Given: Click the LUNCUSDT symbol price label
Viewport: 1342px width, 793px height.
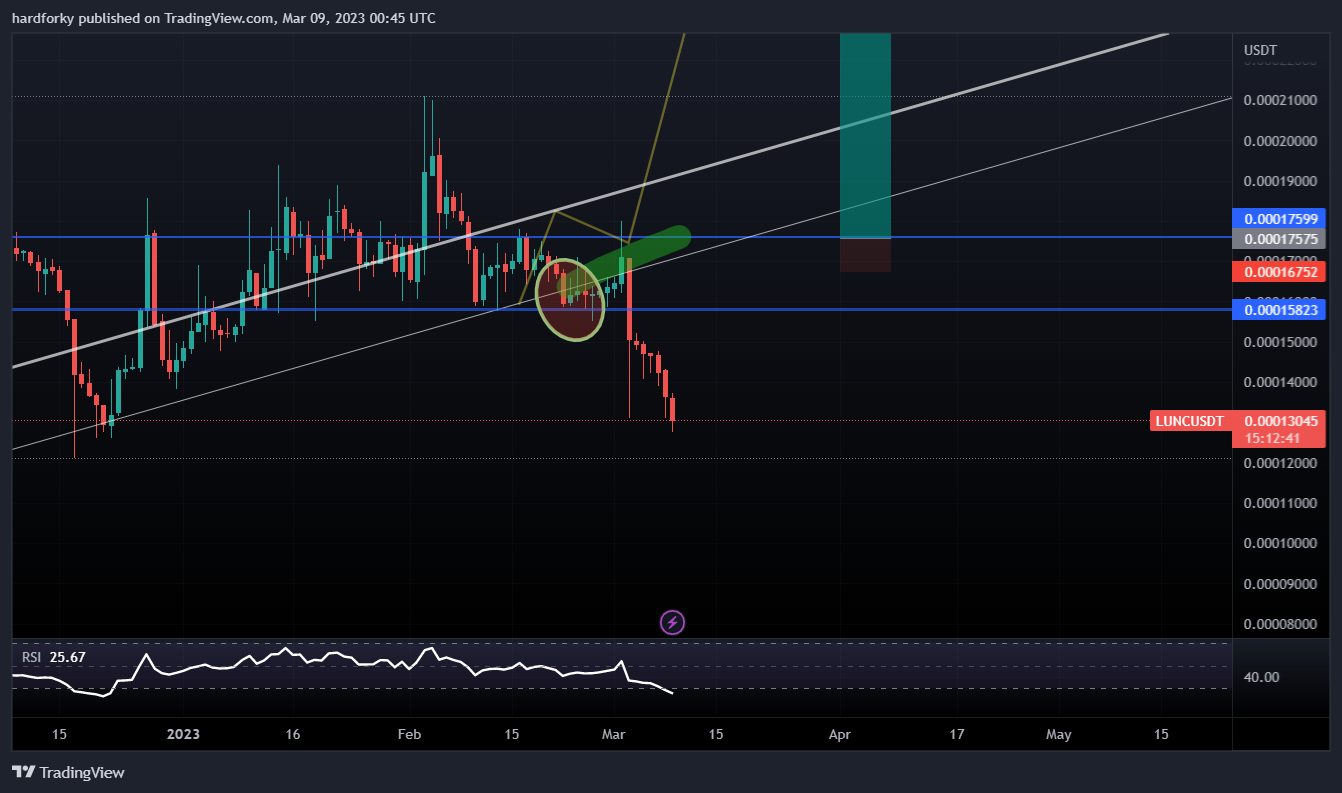Looking at the screenshot, I should click(x=1190, y=421).
